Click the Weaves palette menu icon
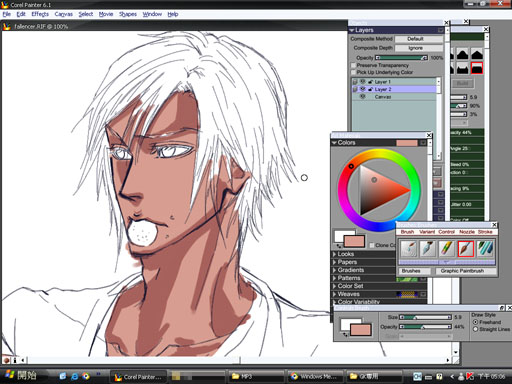The image size is (512, 384). [x=423, y=294]
